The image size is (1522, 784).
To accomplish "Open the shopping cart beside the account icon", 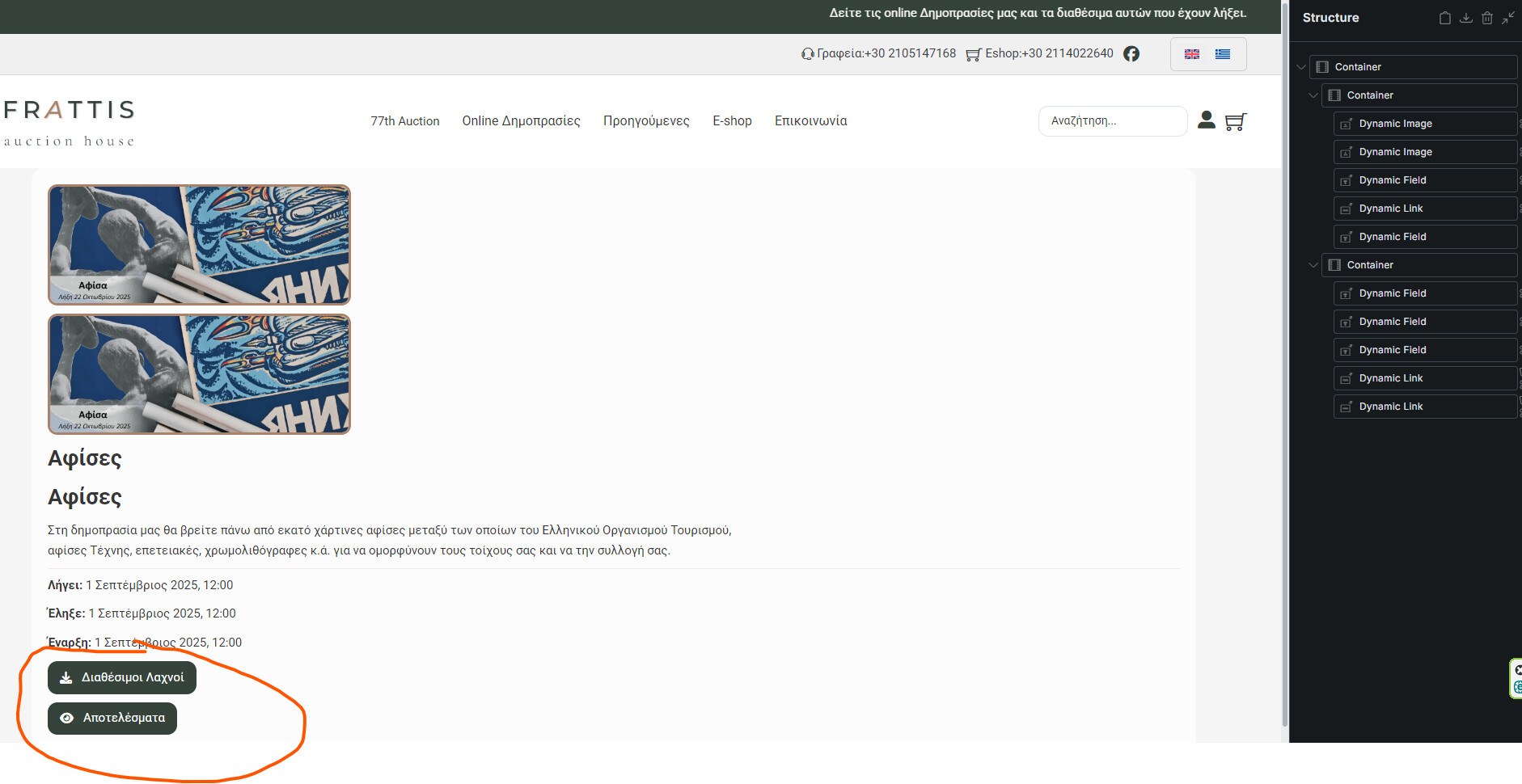I will [1235, 121].
